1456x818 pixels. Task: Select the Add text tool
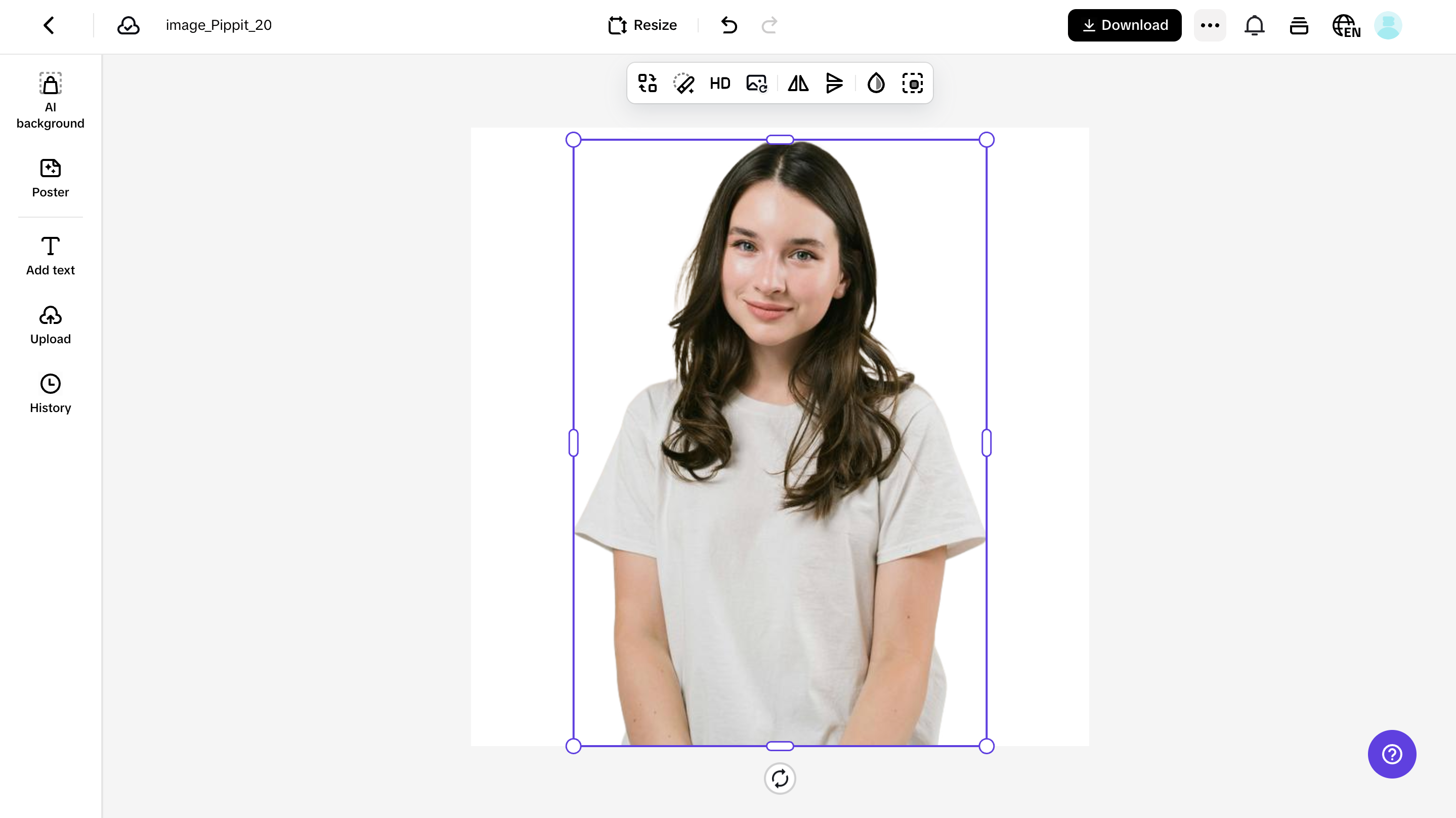pos(50,256)
